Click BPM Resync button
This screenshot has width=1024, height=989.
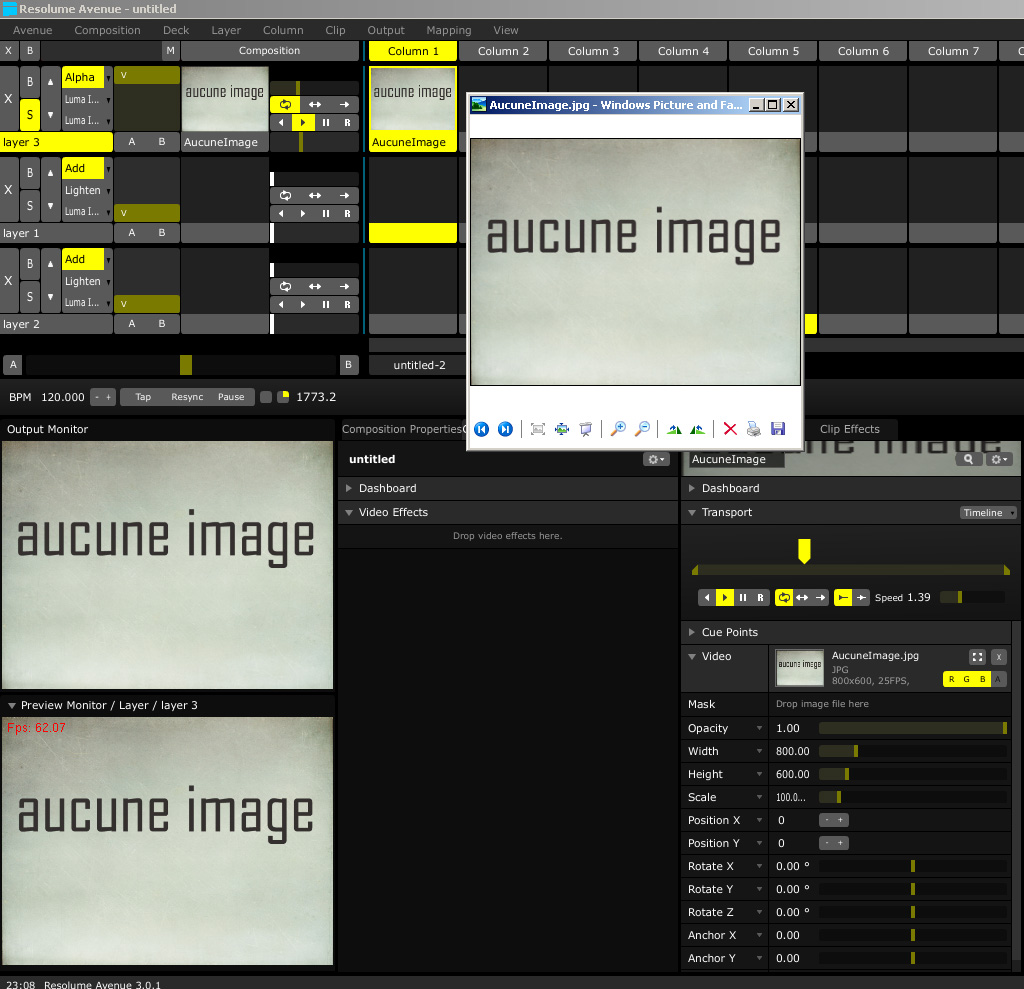tap(187, 397)
